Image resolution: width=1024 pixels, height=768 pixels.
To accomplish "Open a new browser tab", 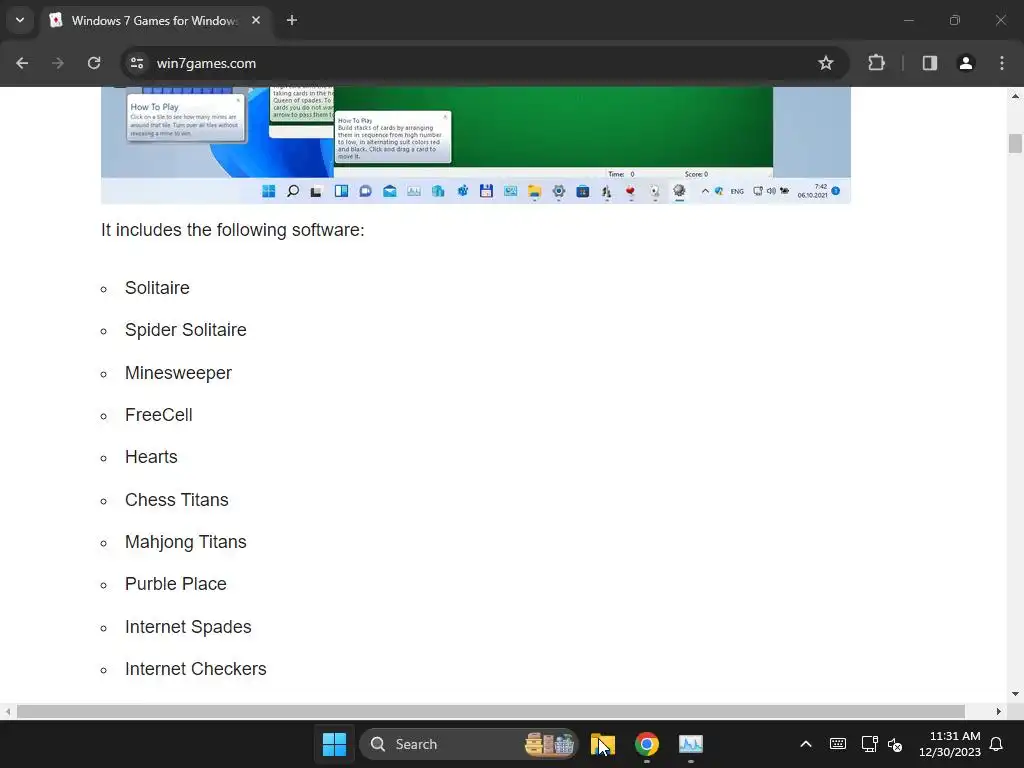I will 292,20.
